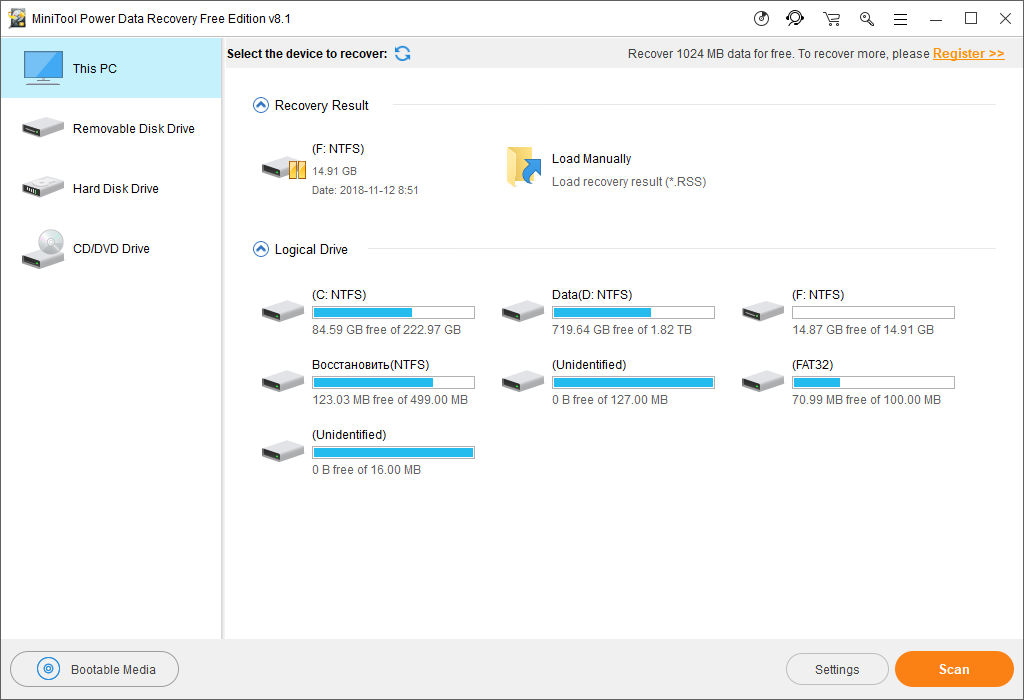Open the hamburger menu icon
1024x700 pixels.
(901, 20)
